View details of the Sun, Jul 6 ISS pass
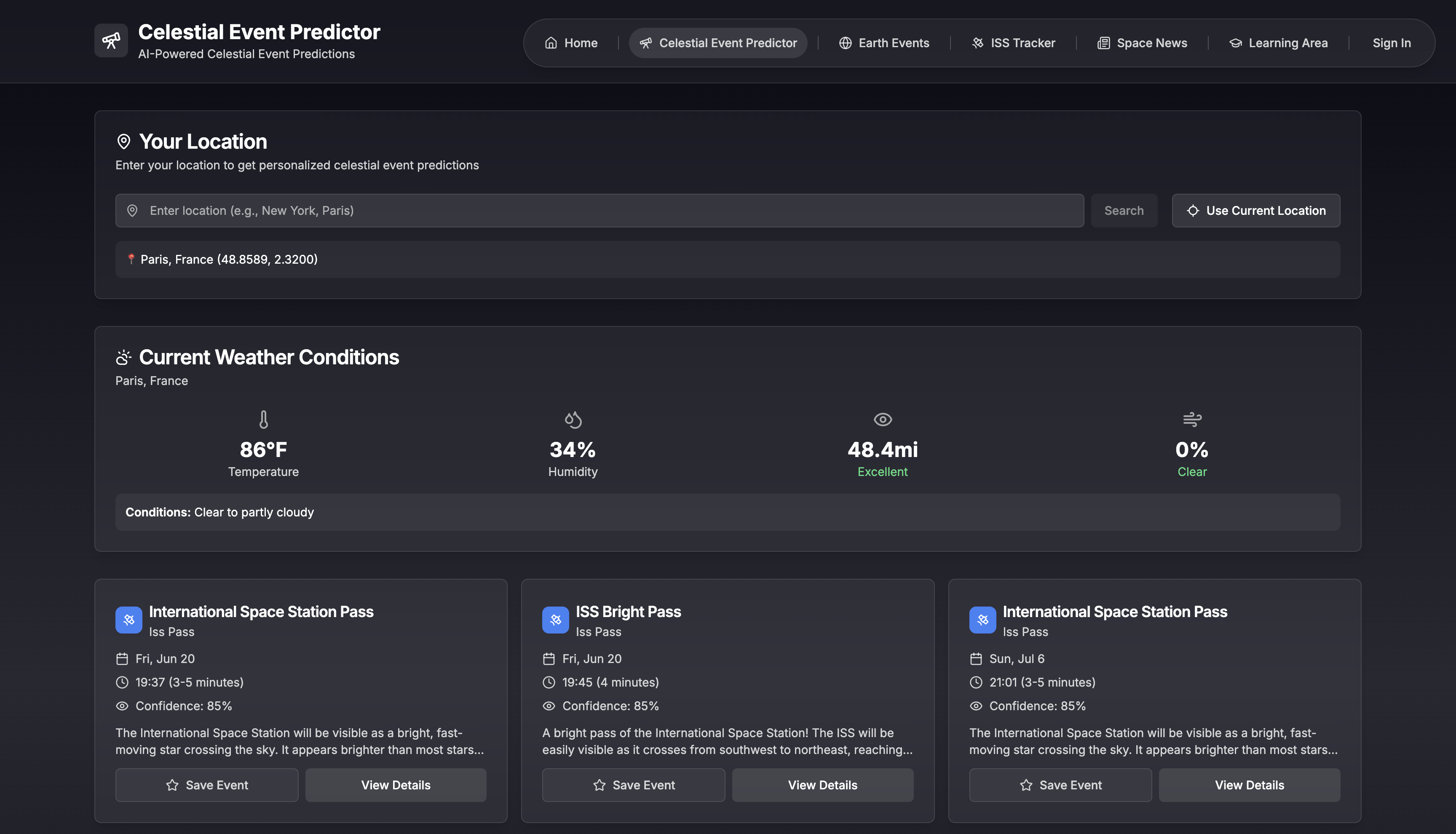1456x834 pixels. click(x=1249, y=785)
